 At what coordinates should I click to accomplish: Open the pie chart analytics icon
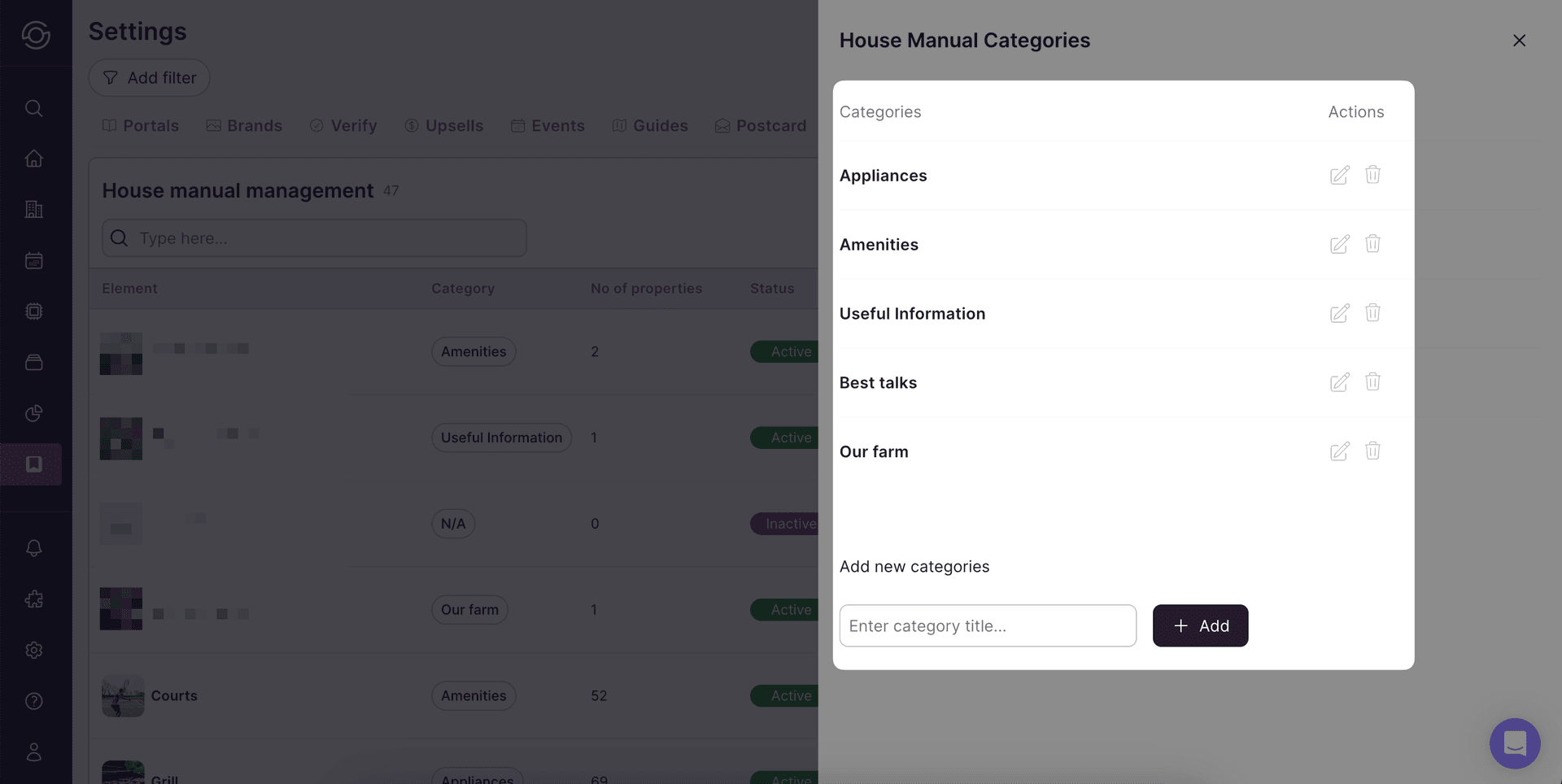tap(33, 413)
